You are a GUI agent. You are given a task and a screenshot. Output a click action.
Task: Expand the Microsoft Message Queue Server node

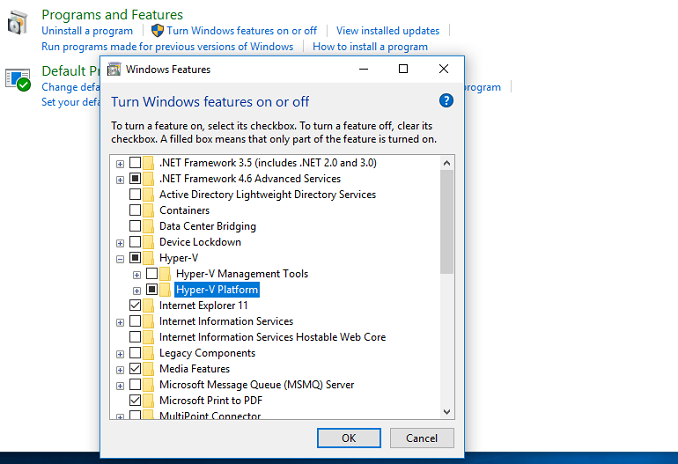(120, 386)
